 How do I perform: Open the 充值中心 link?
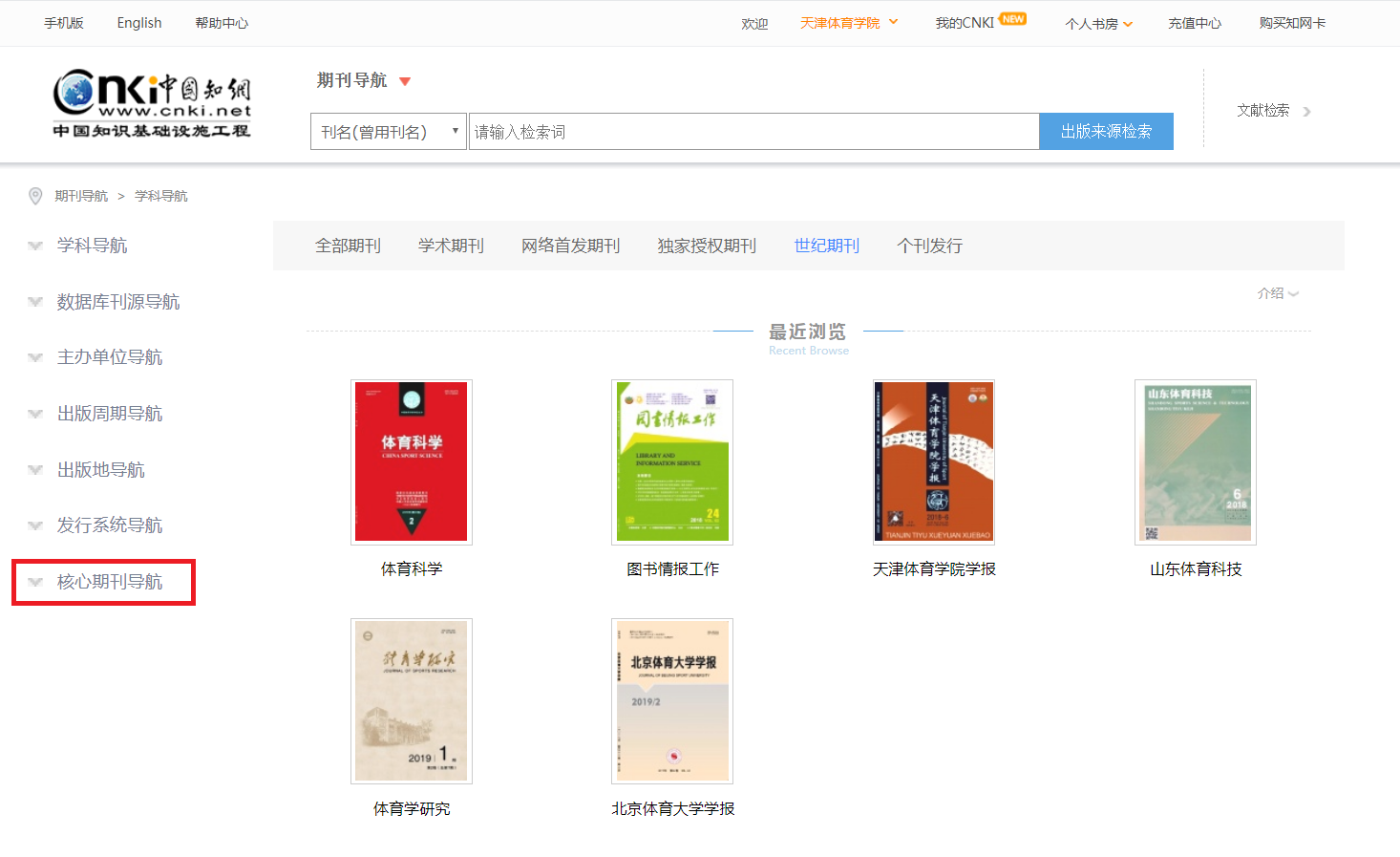1195,23
